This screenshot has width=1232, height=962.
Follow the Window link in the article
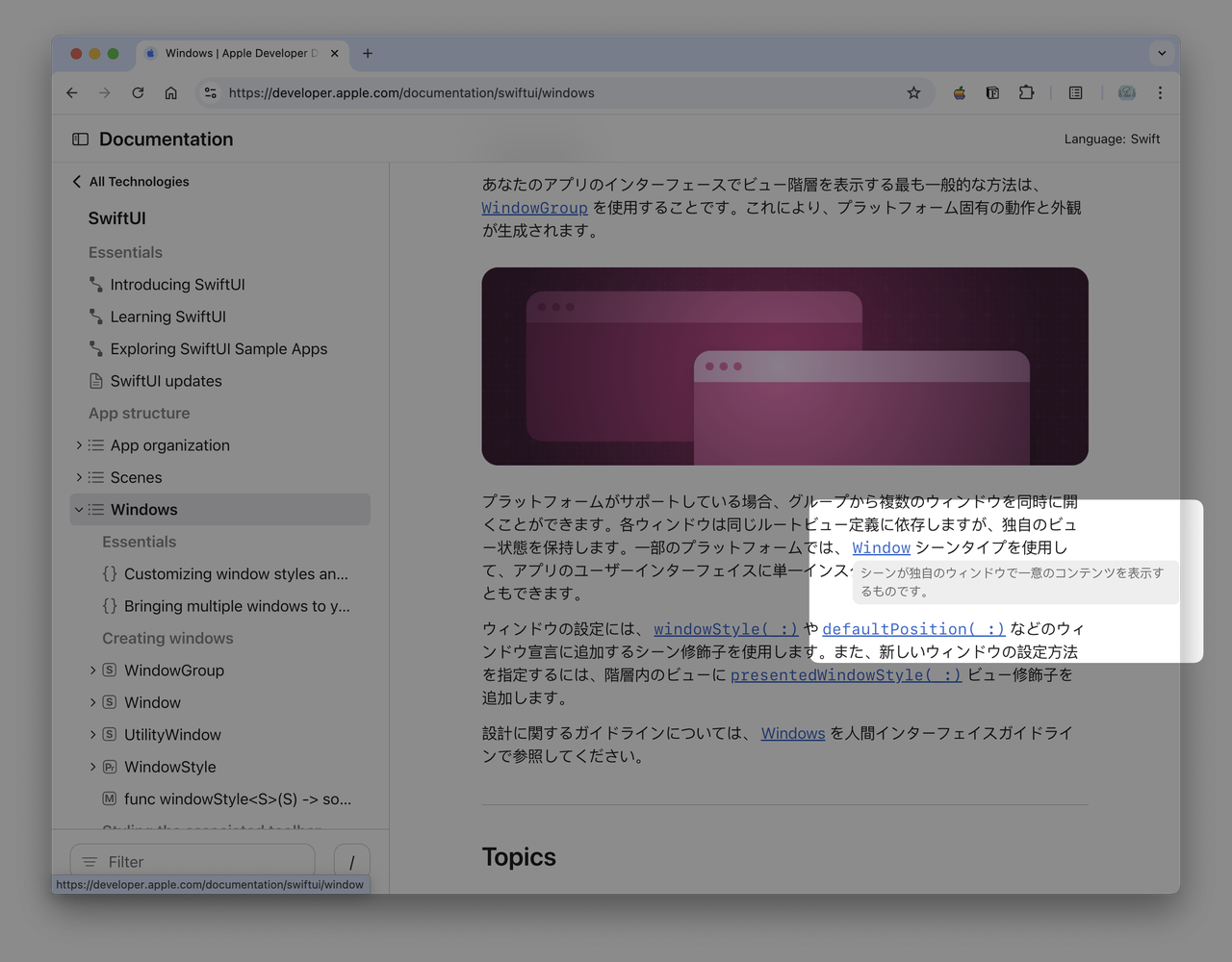click(881, 547)
